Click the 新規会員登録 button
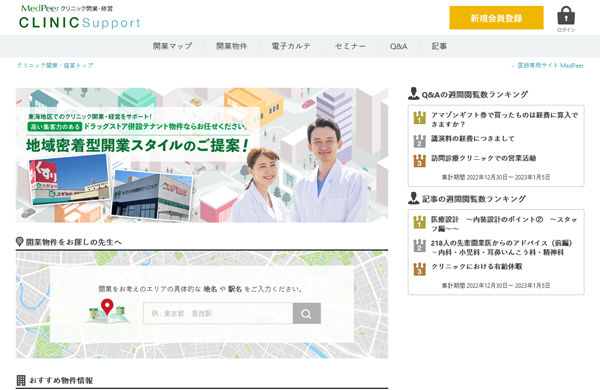The image size is (600, 390). 496,18
